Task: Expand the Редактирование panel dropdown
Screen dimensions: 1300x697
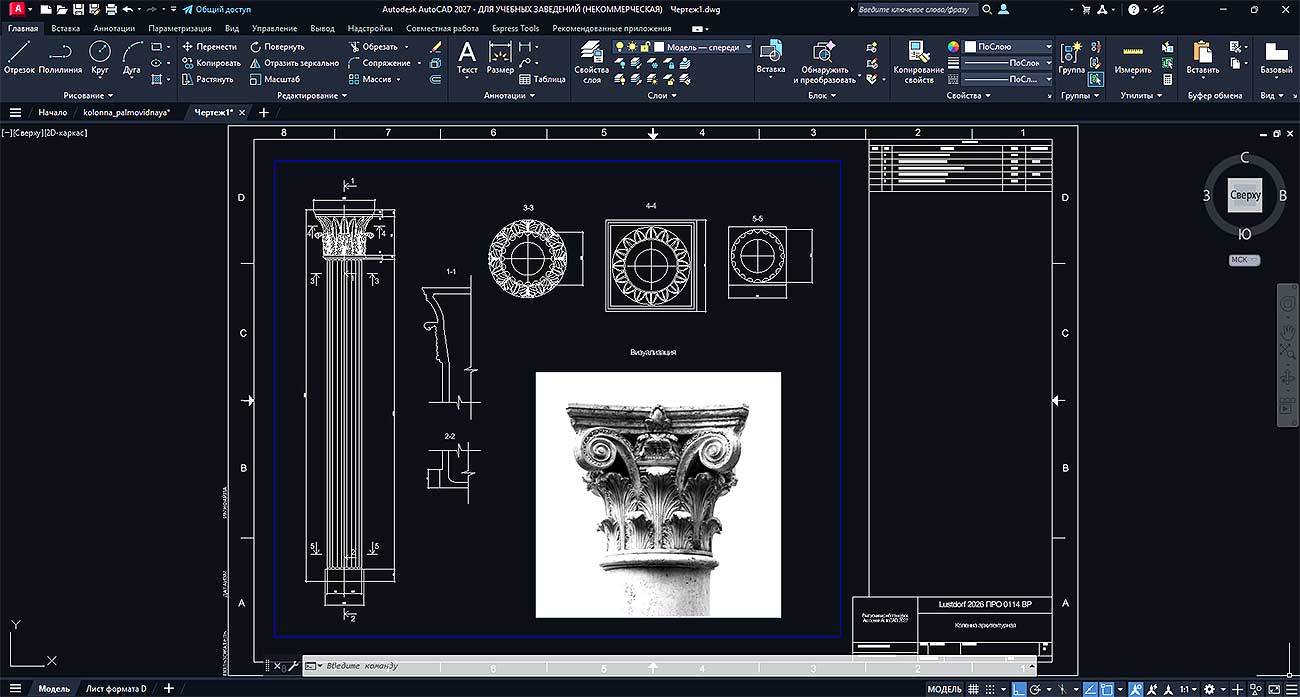Action: coord(312,96)
